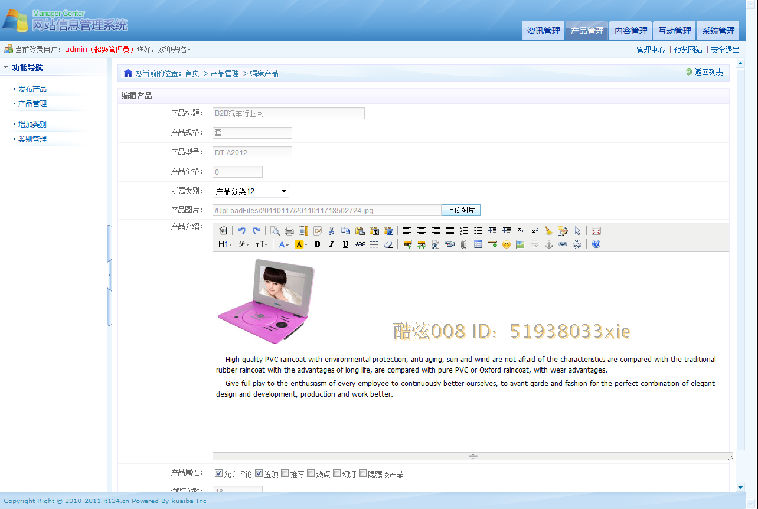Apply strikethrough with the ABC icon
Screen dimensions: 758x509
pyautogui.click(x=360, y=245)
